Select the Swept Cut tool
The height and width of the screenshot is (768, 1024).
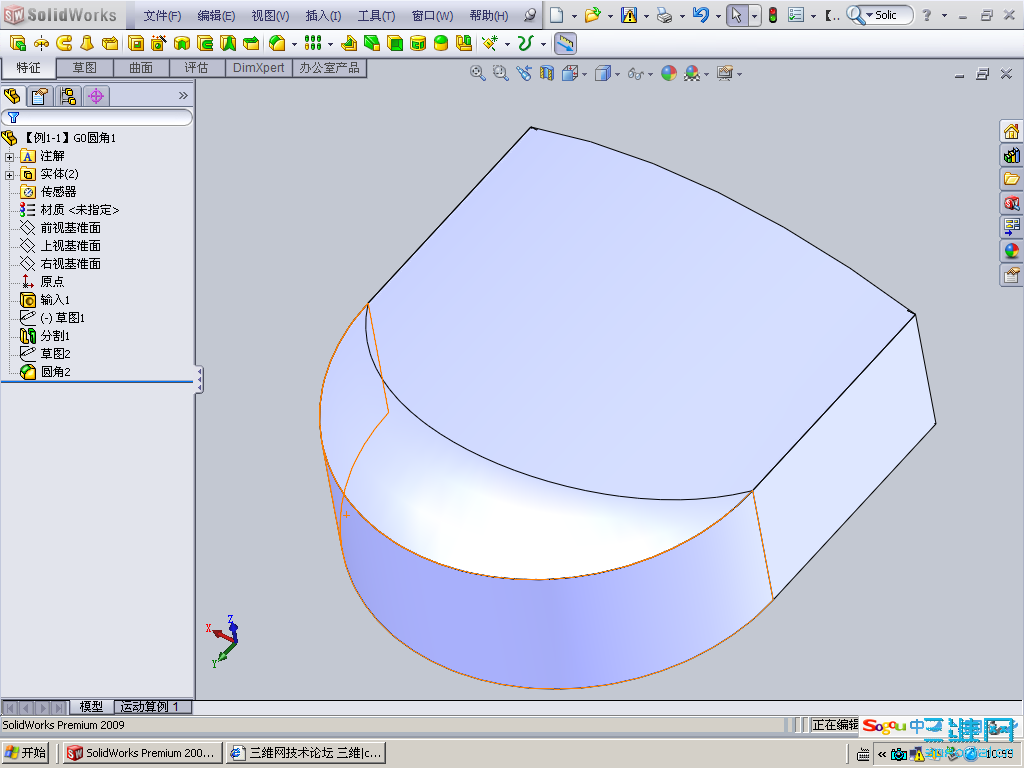pos(205,43)
